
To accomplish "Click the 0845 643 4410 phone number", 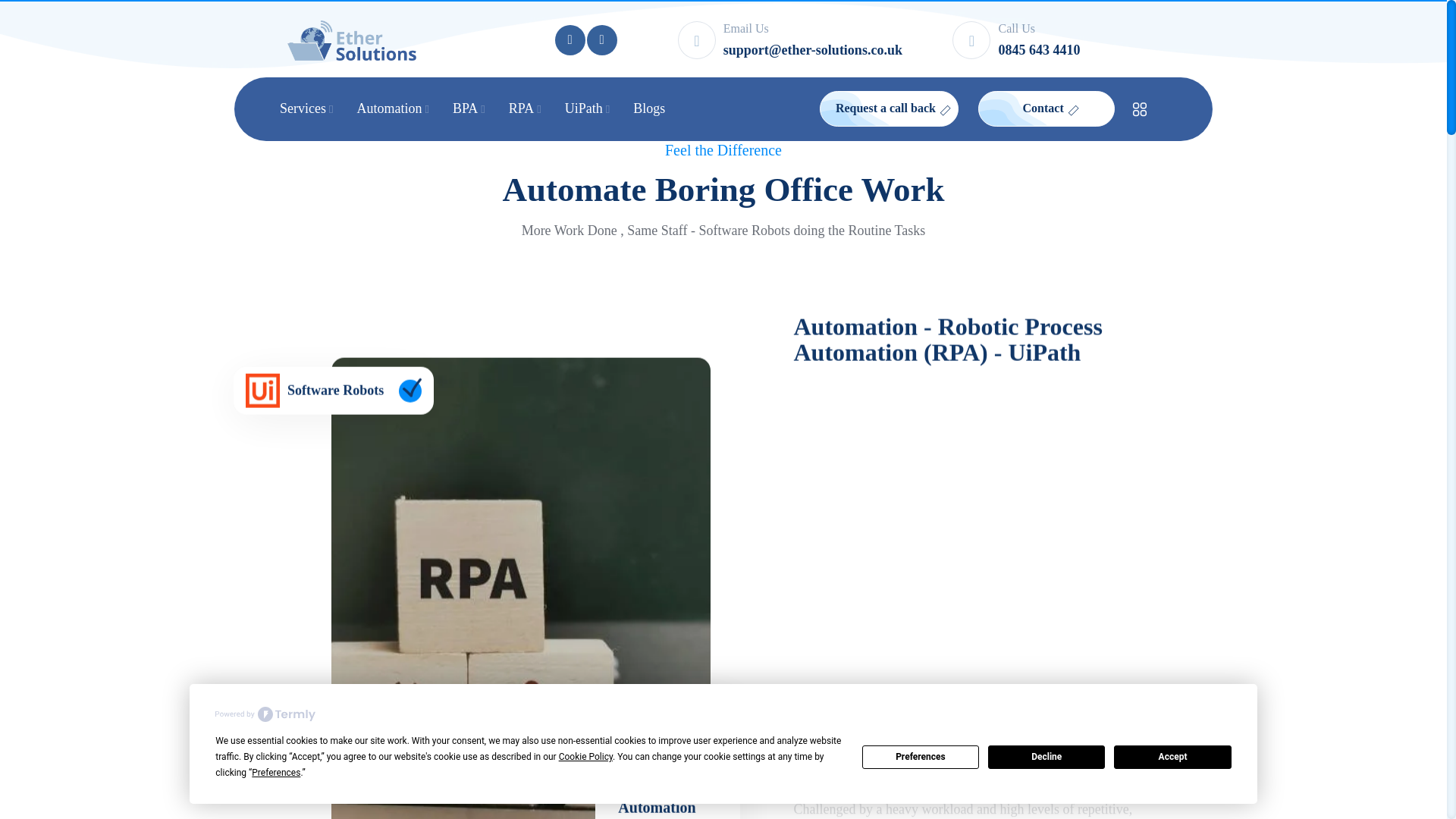I will (x=1039, y=50).
